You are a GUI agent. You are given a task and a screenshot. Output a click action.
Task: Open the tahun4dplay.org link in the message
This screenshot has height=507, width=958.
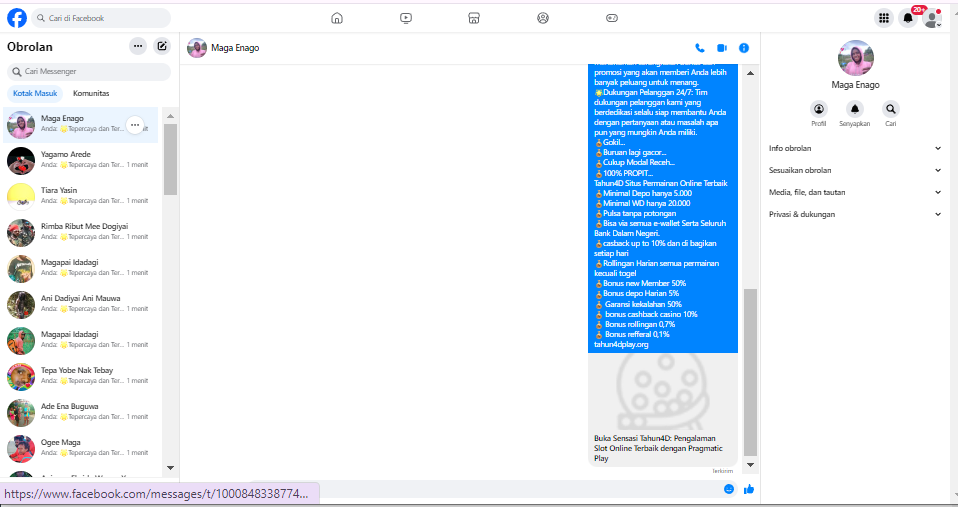[621, 345]
